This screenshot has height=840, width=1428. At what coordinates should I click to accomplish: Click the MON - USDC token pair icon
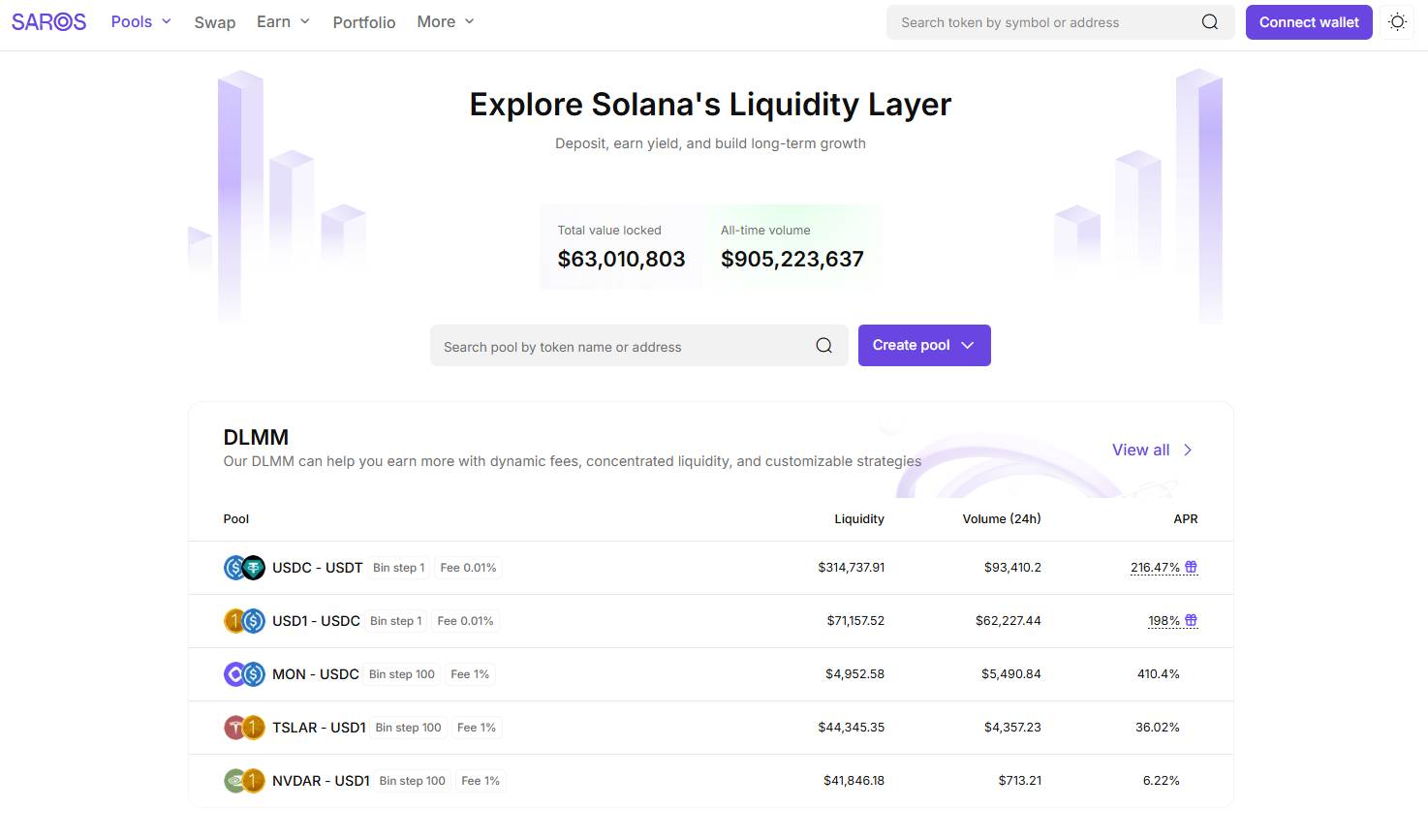[244, 674]
